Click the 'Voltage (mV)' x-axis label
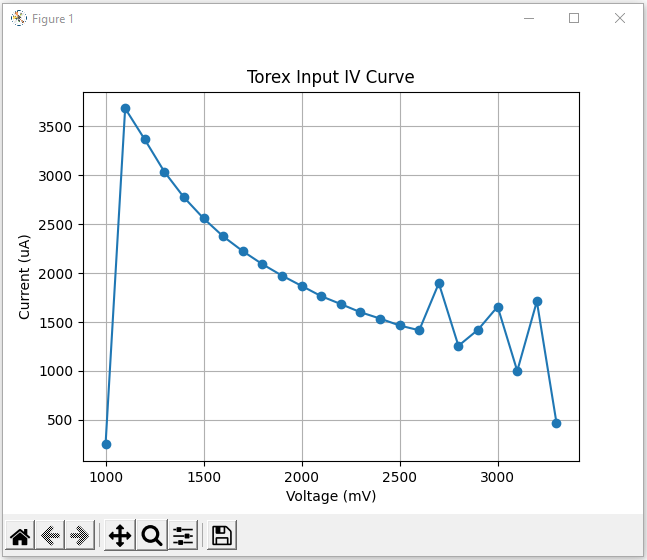The width and height of the screenshot is (647, 560). coord(331,496)
